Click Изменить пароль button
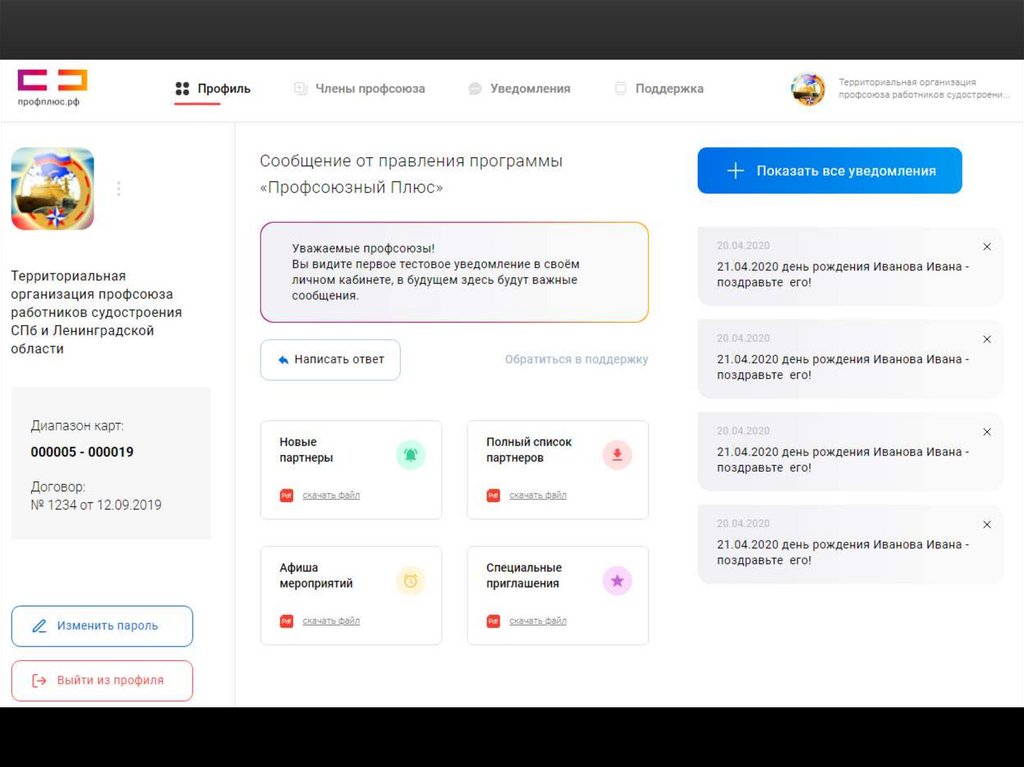Viewport: 1024px width, 767px height. click(x=102, y=626)
